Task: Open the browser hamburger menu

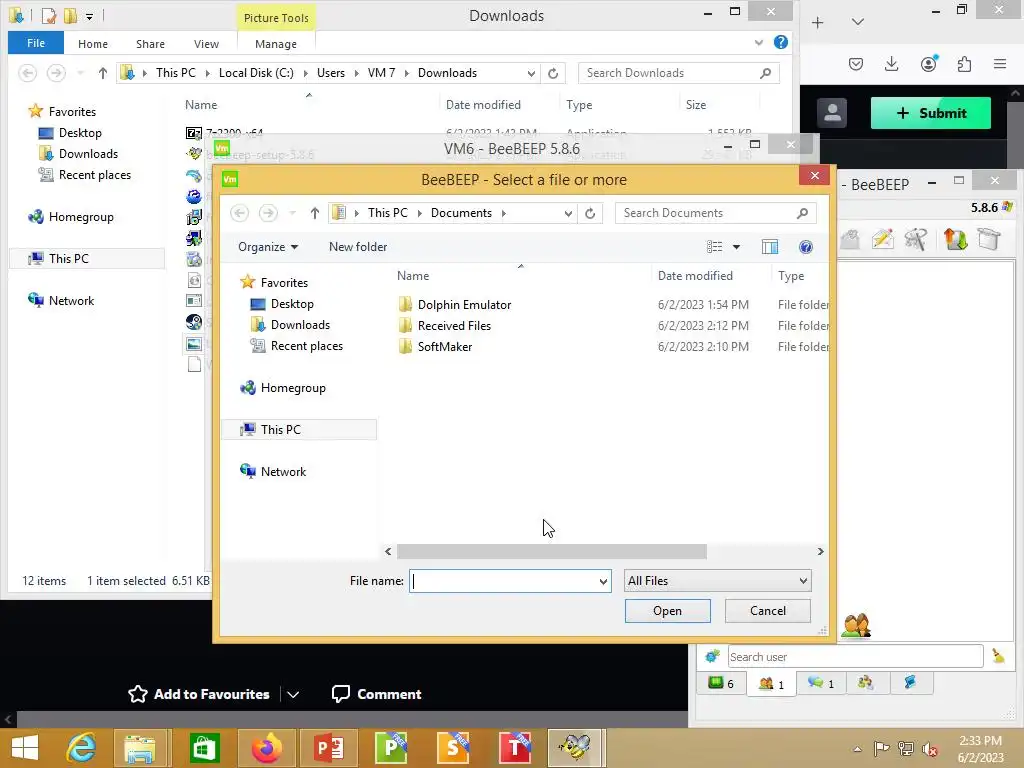Action: tap(1000, 63)
